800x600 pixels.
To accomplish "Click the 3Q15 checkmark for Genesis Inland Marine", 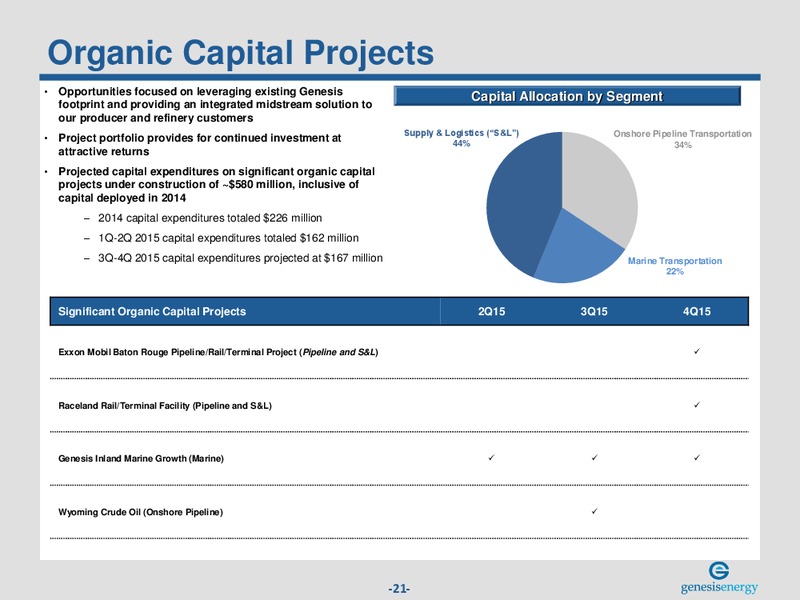I will tap(594, 458).
